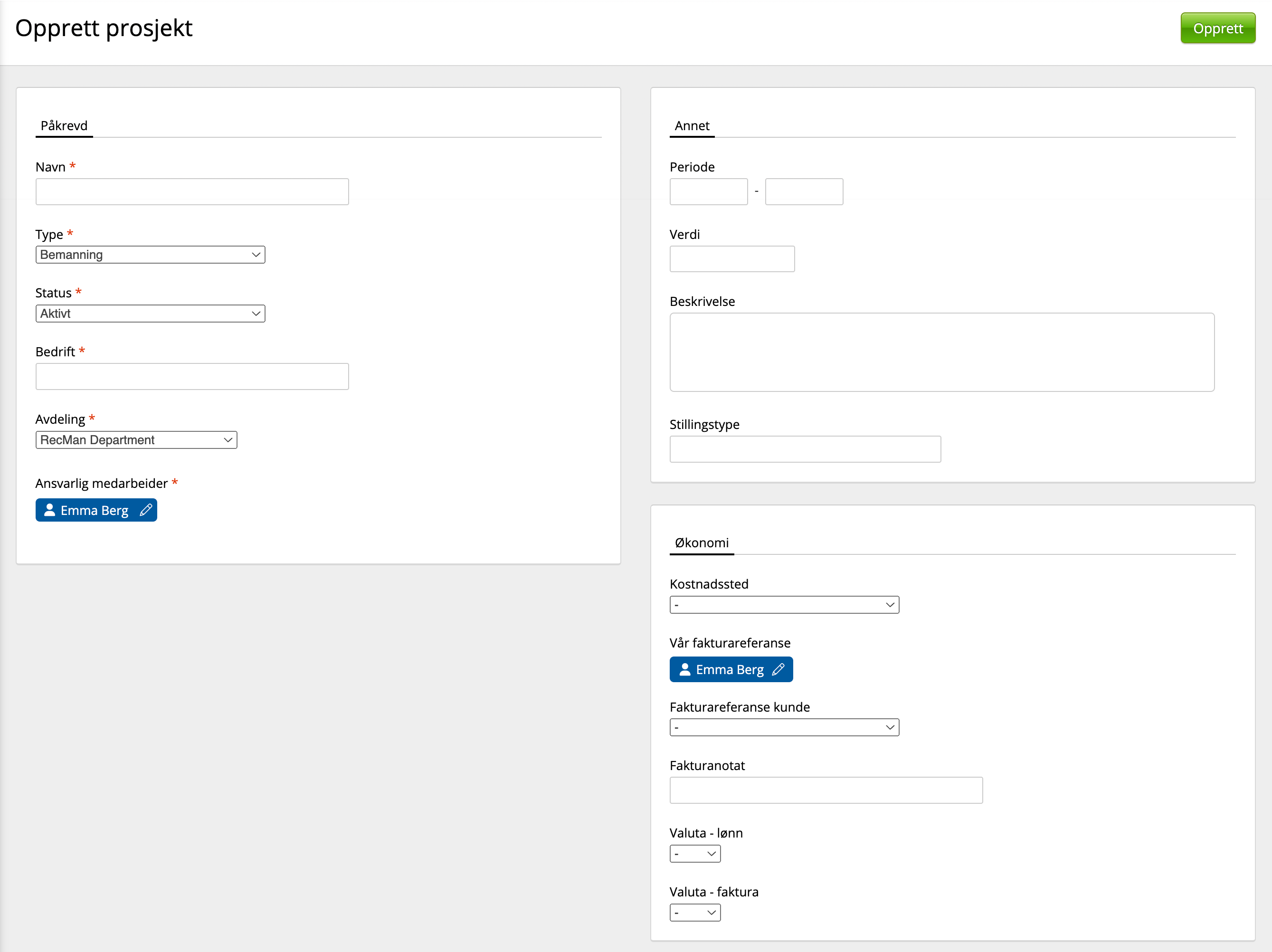Select the Økonomi tab
The height and width of the screenshot is (952, 1272).
pos(701,543)
